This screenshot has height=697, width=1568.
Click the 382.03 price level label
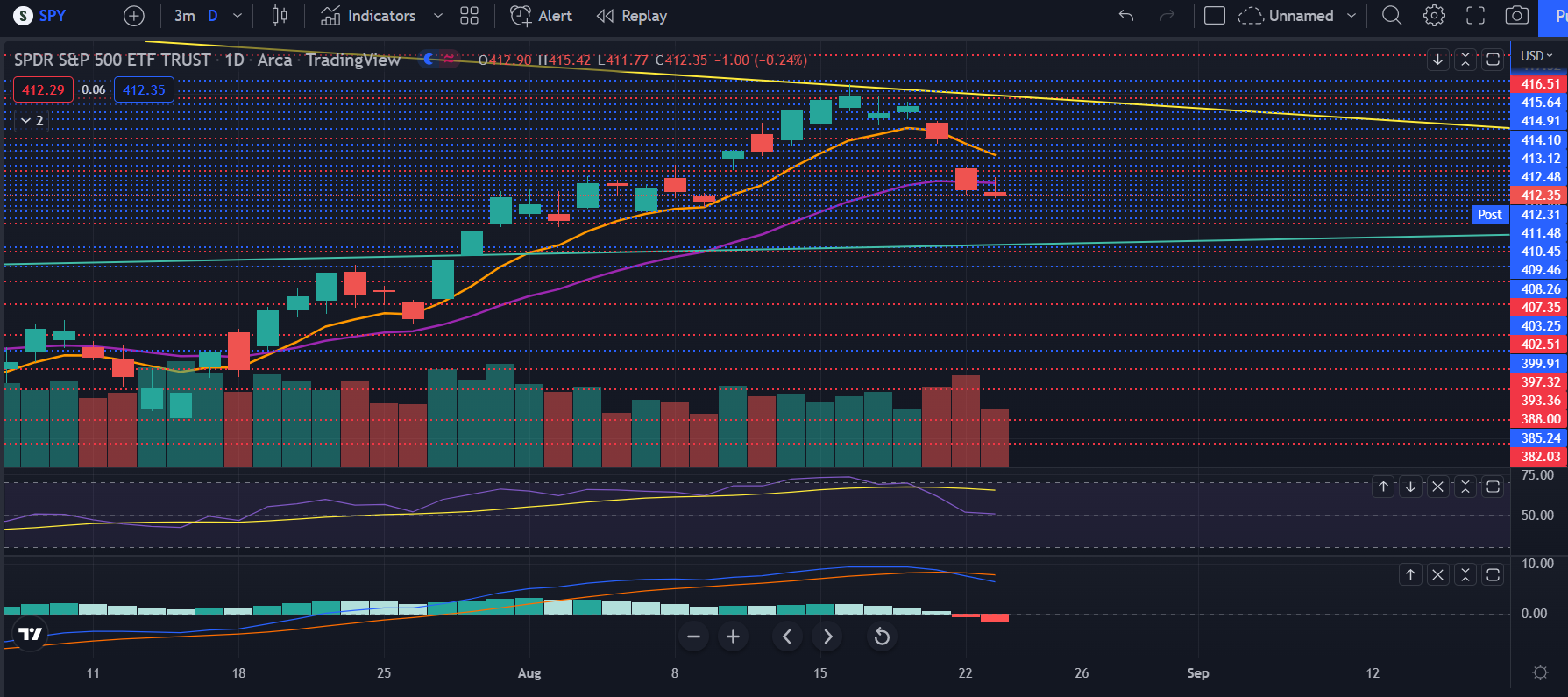(x=1539, y=457)
